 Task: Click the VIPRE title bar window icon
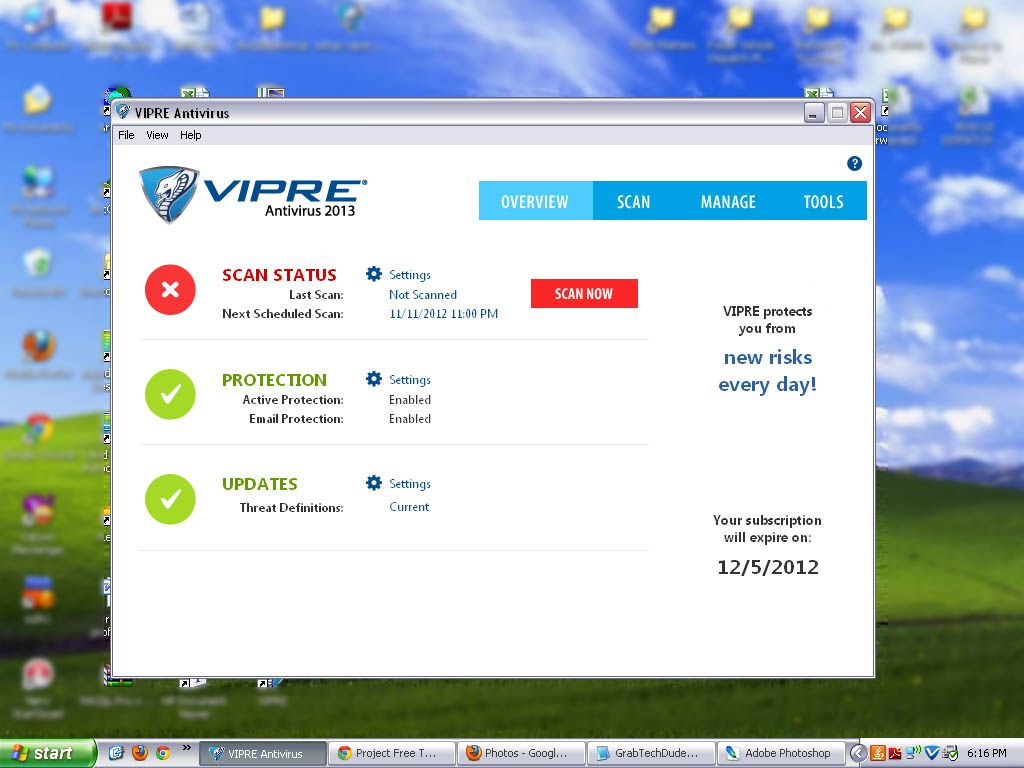(x=123, y=112)
